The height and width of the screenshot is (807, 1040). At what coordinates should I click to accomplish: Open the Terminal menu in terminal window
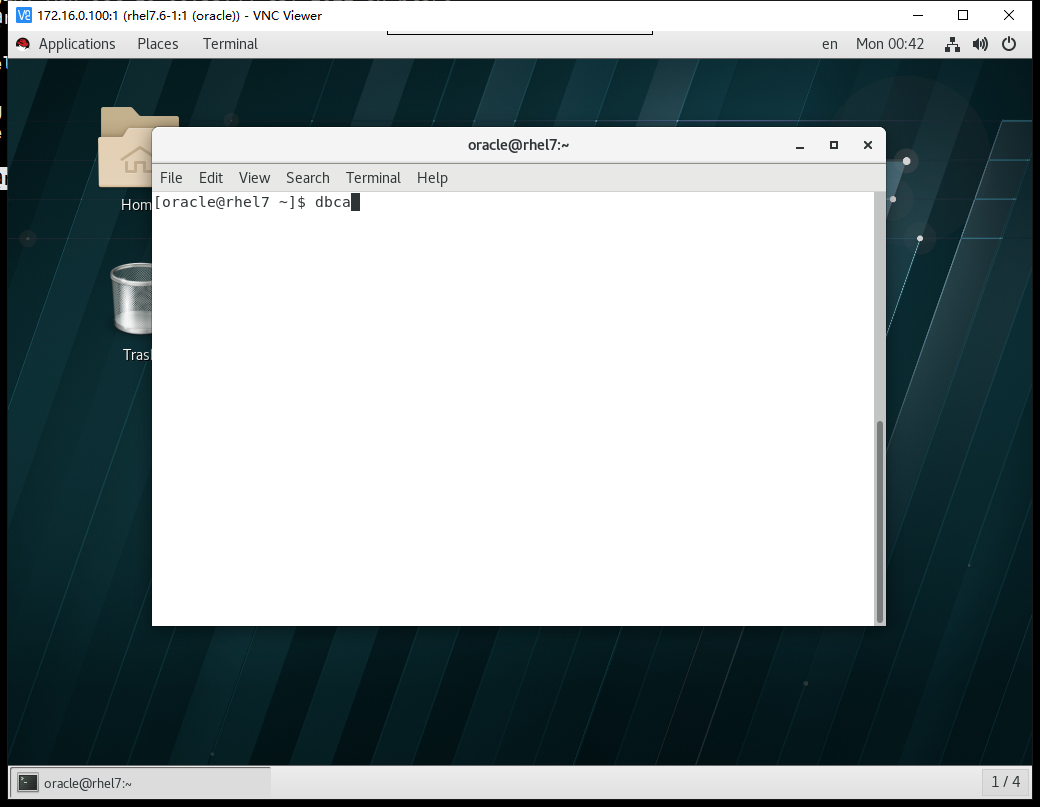373,178
